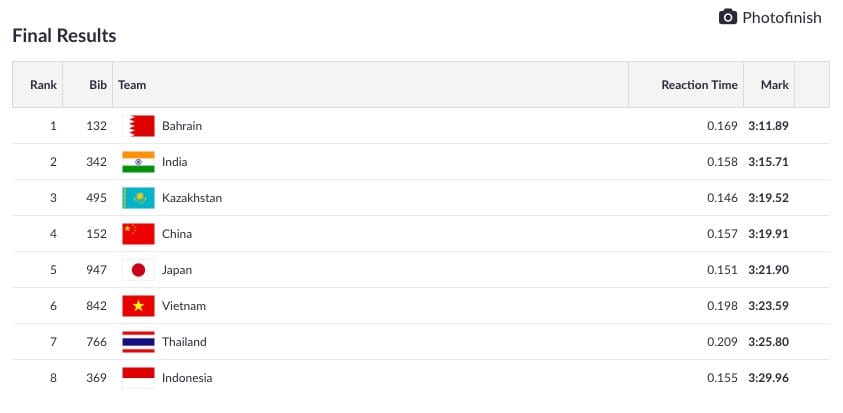Screen dimensions: 843x413
Task: Select the Thailand flag icon
Action: [x=138, y=342]
